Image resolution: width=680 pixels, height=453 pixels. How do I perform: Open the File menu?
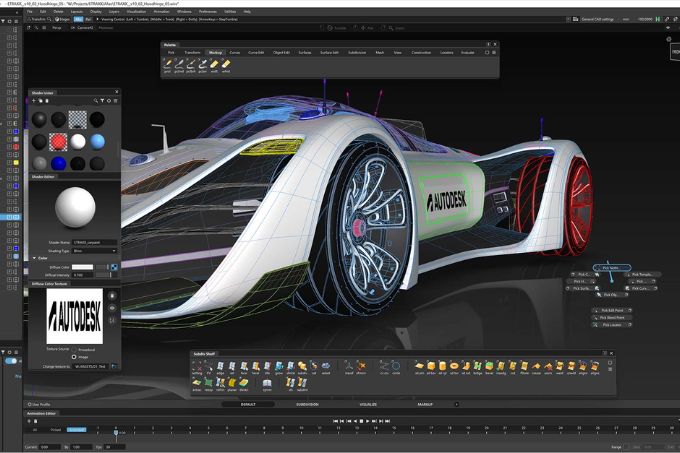tap(29, 12)
